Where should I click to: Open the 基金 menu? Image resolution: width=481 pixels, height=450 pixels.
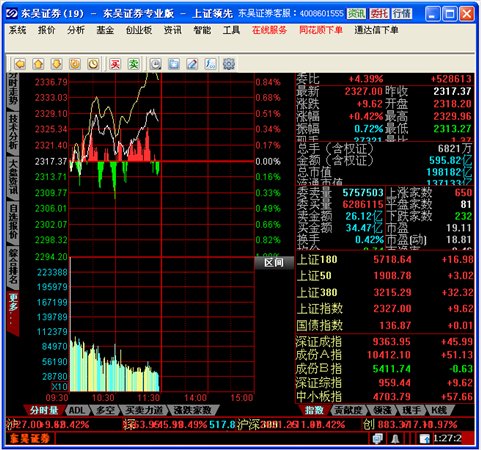coord(105,30)
